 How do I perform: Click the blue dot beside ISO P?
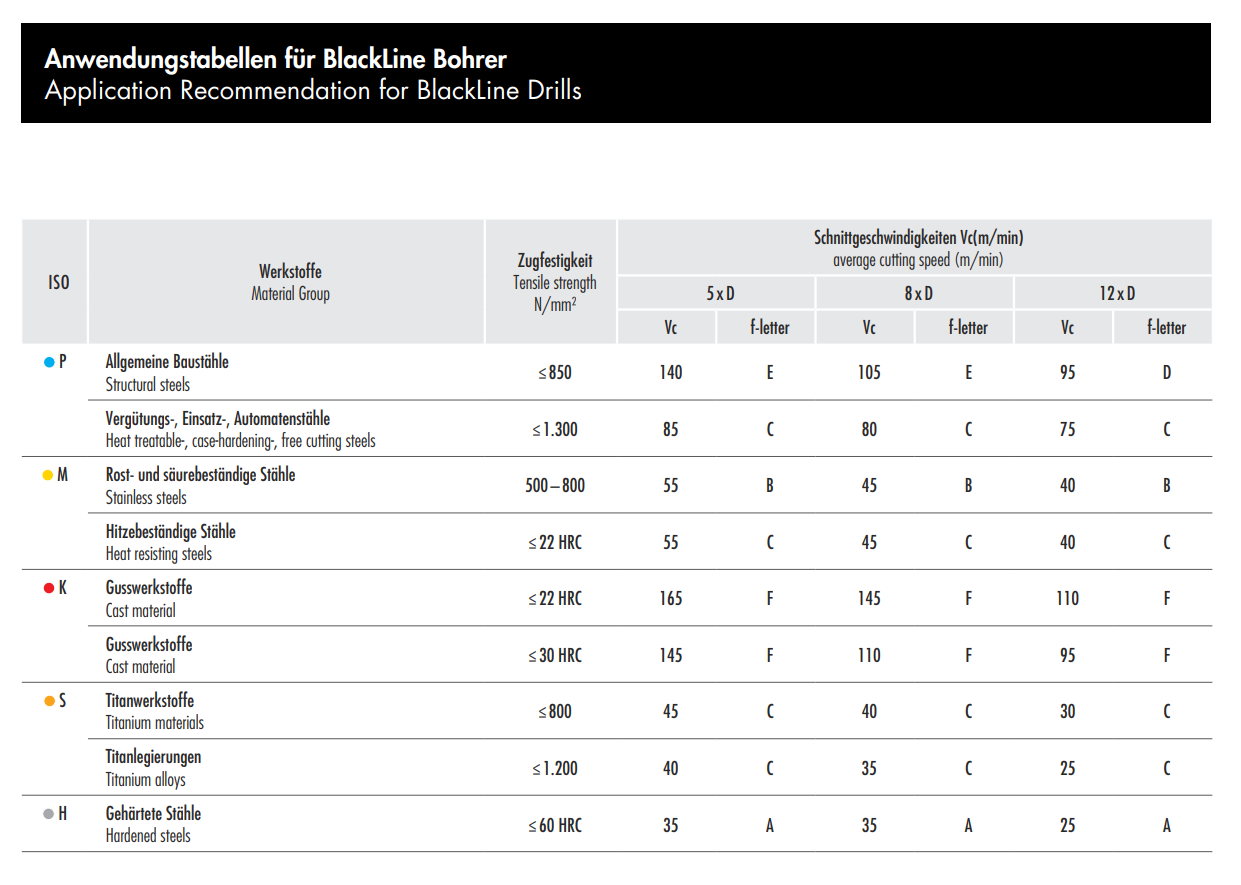coord(48,362)
